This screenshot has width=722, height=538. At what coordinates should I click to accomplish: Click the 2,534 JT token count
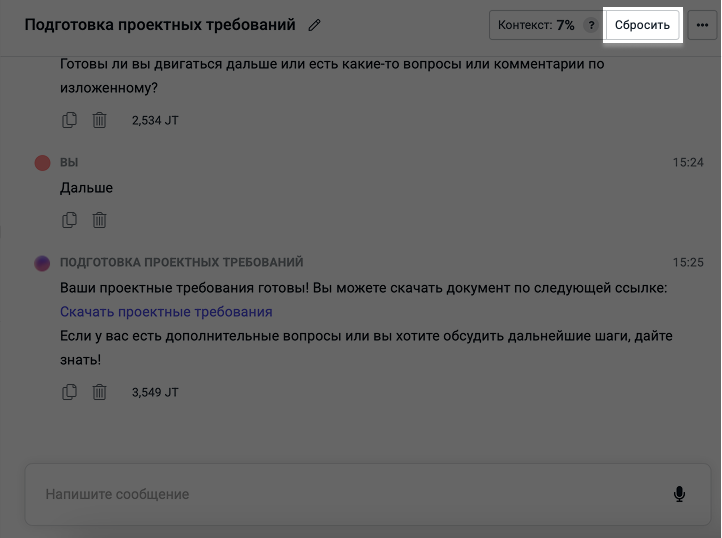(x=155, y=121)
